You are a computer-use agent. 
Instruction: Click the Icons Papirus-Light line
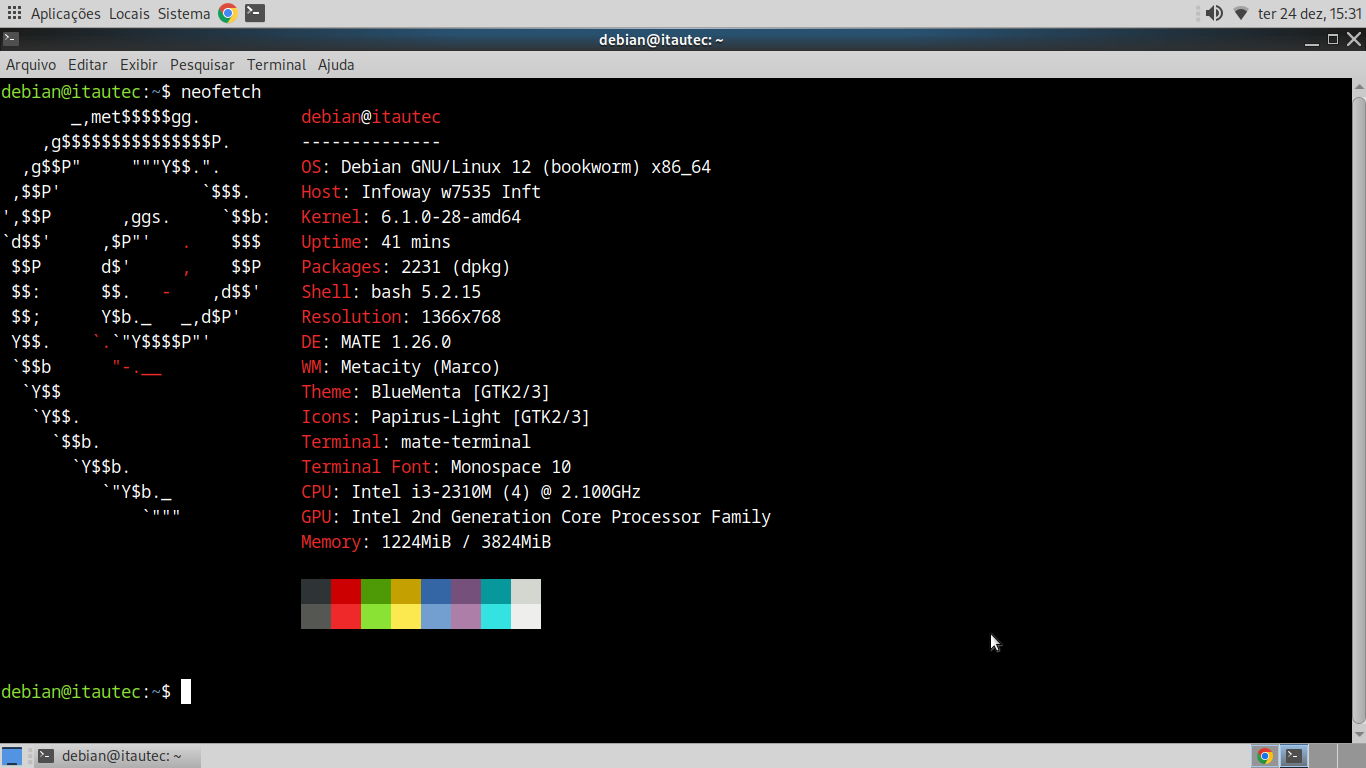point(446,417)
